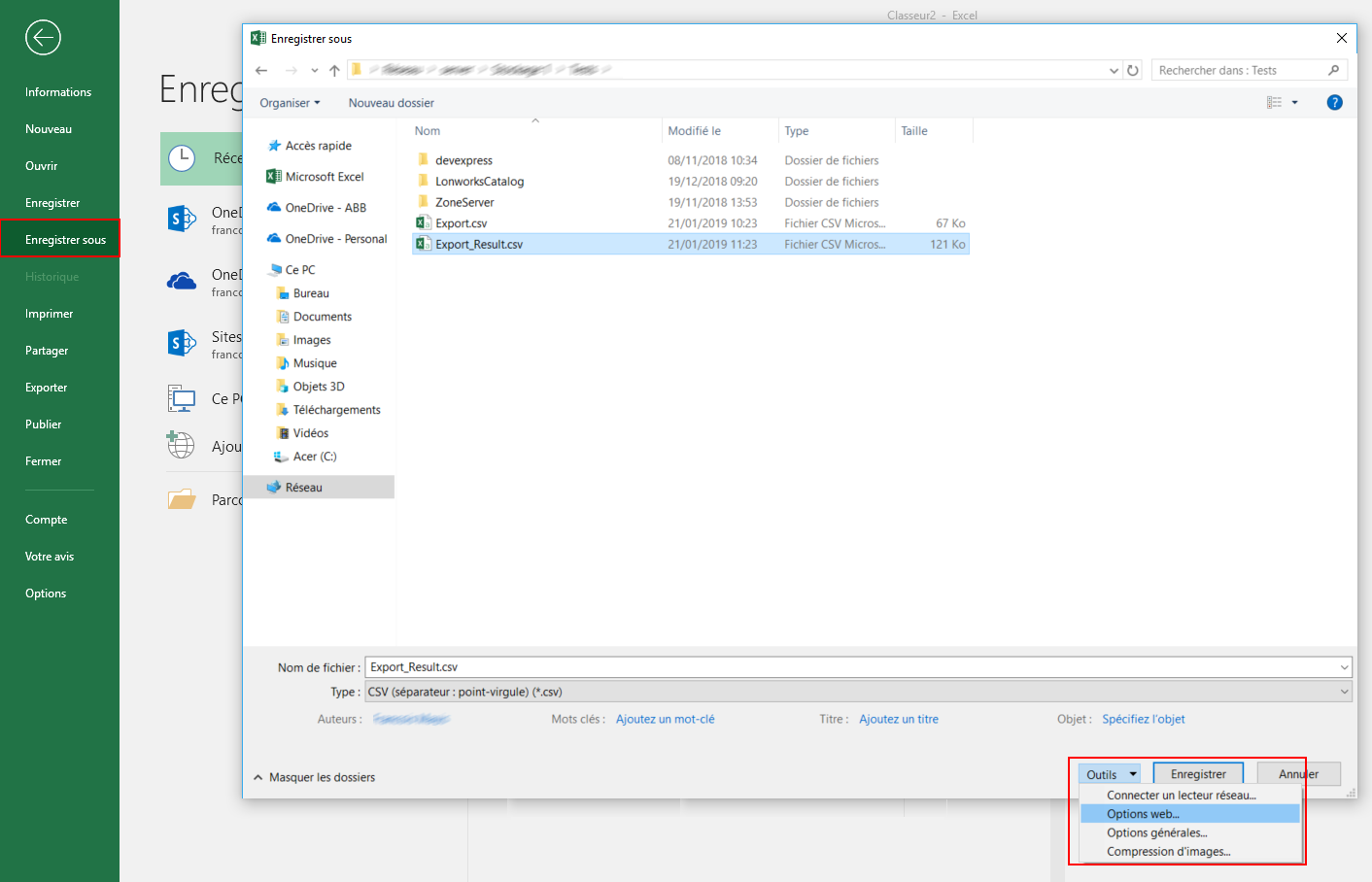Click Ajoutez un titre link

(x=899, y=720)
